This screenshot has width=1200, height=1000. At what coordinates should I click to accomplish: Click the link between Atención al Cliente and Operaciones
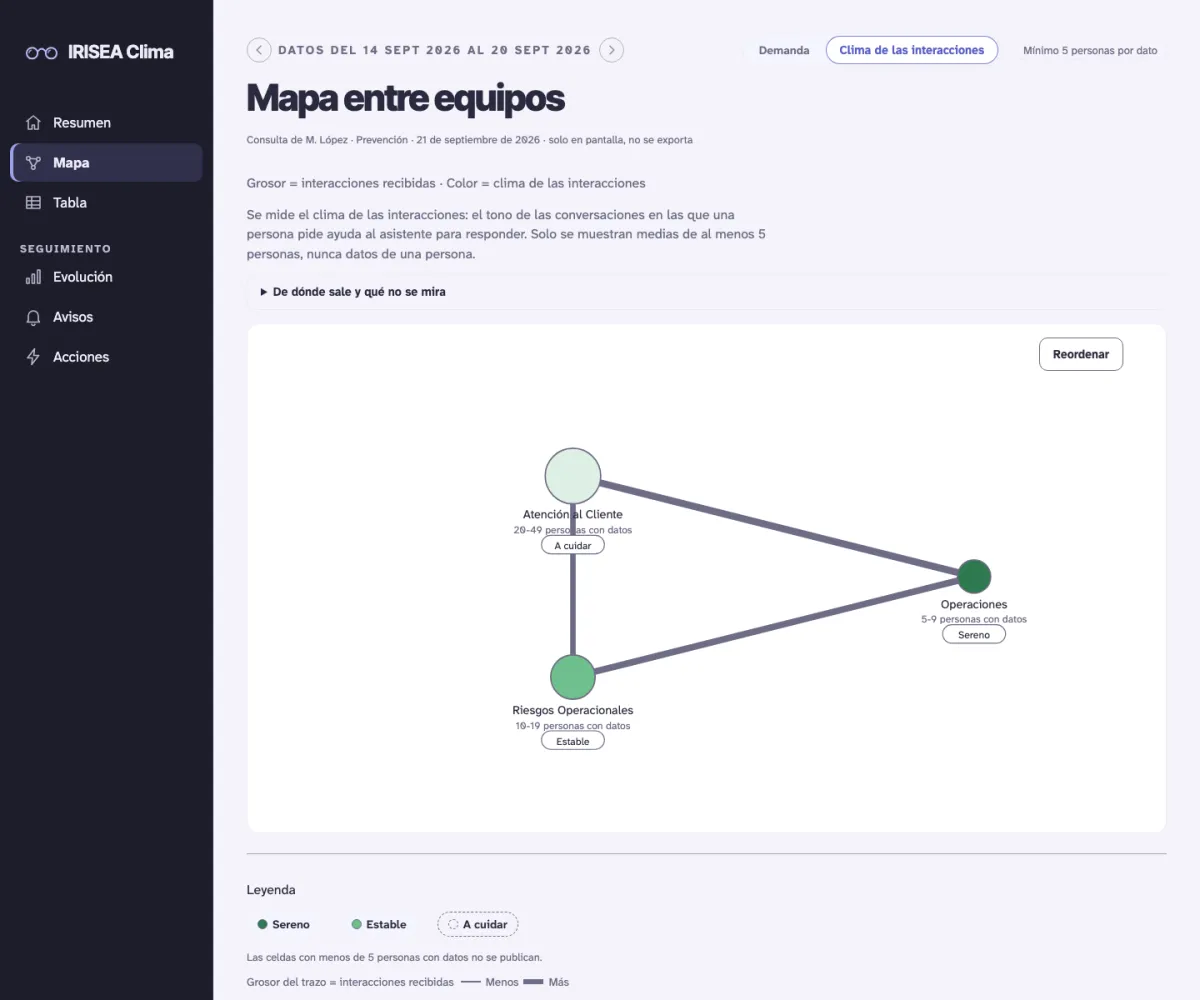[780, 528]
